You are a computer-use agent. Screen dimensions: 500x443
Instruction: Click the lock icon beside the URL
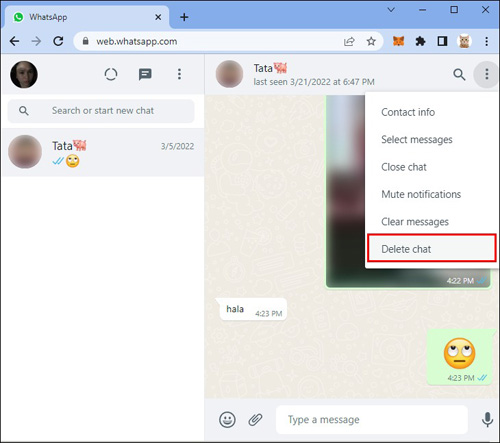tap(86, 41)
